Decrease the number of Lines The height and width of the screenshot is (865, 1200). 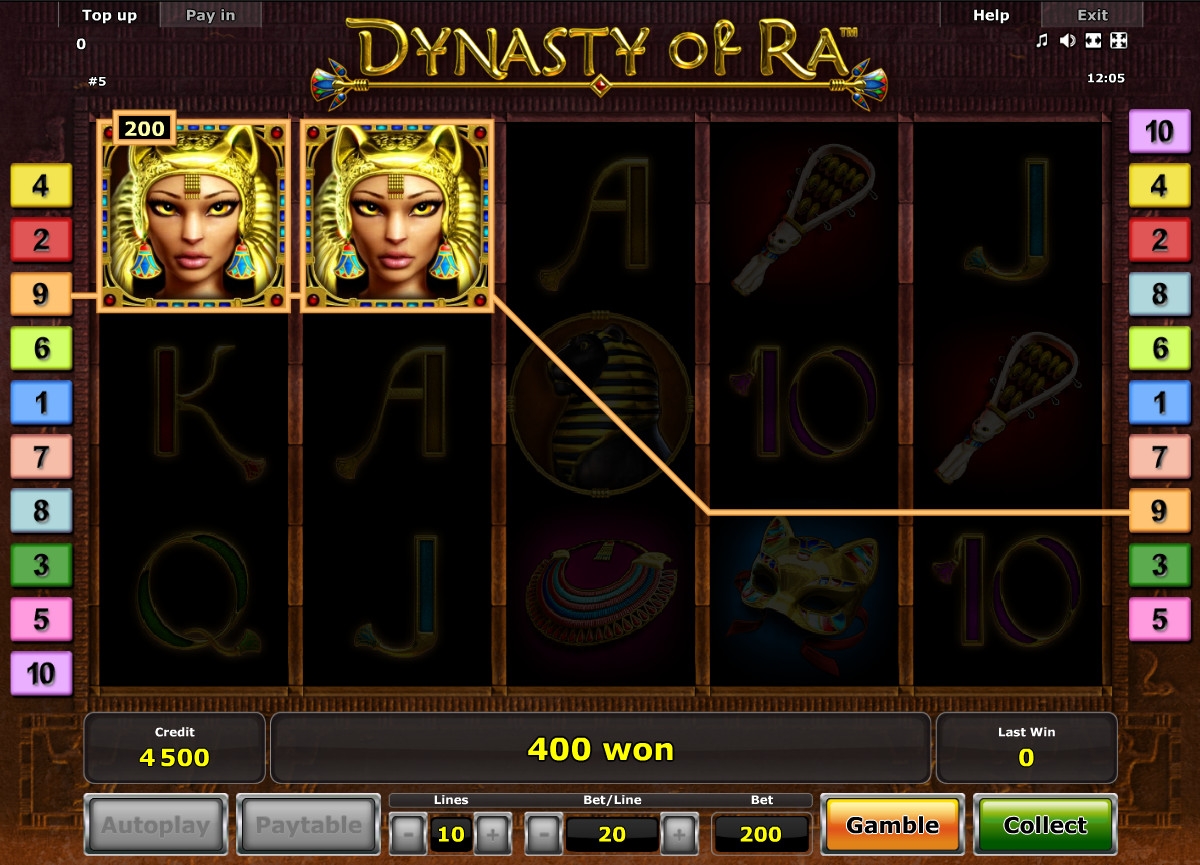point(408,833)
